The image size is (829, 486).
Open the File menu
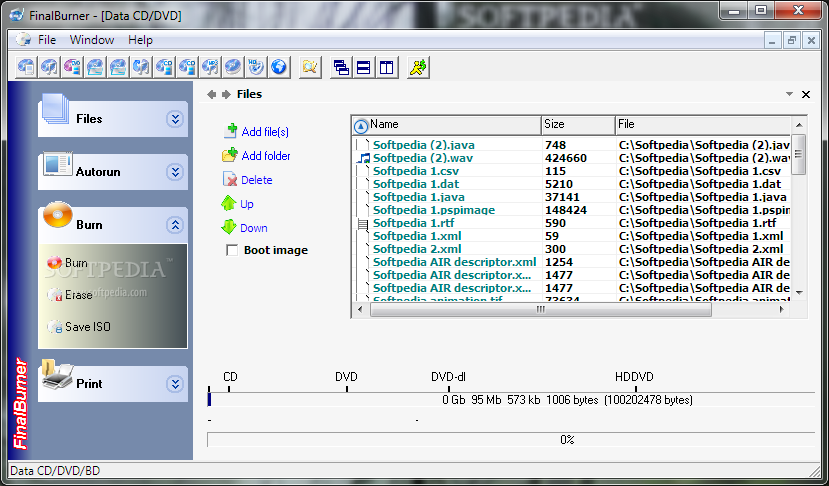47,40
